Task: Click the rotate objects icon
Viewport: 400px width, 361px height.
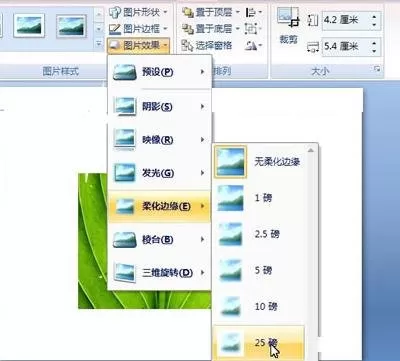Action: pos(253,45)
